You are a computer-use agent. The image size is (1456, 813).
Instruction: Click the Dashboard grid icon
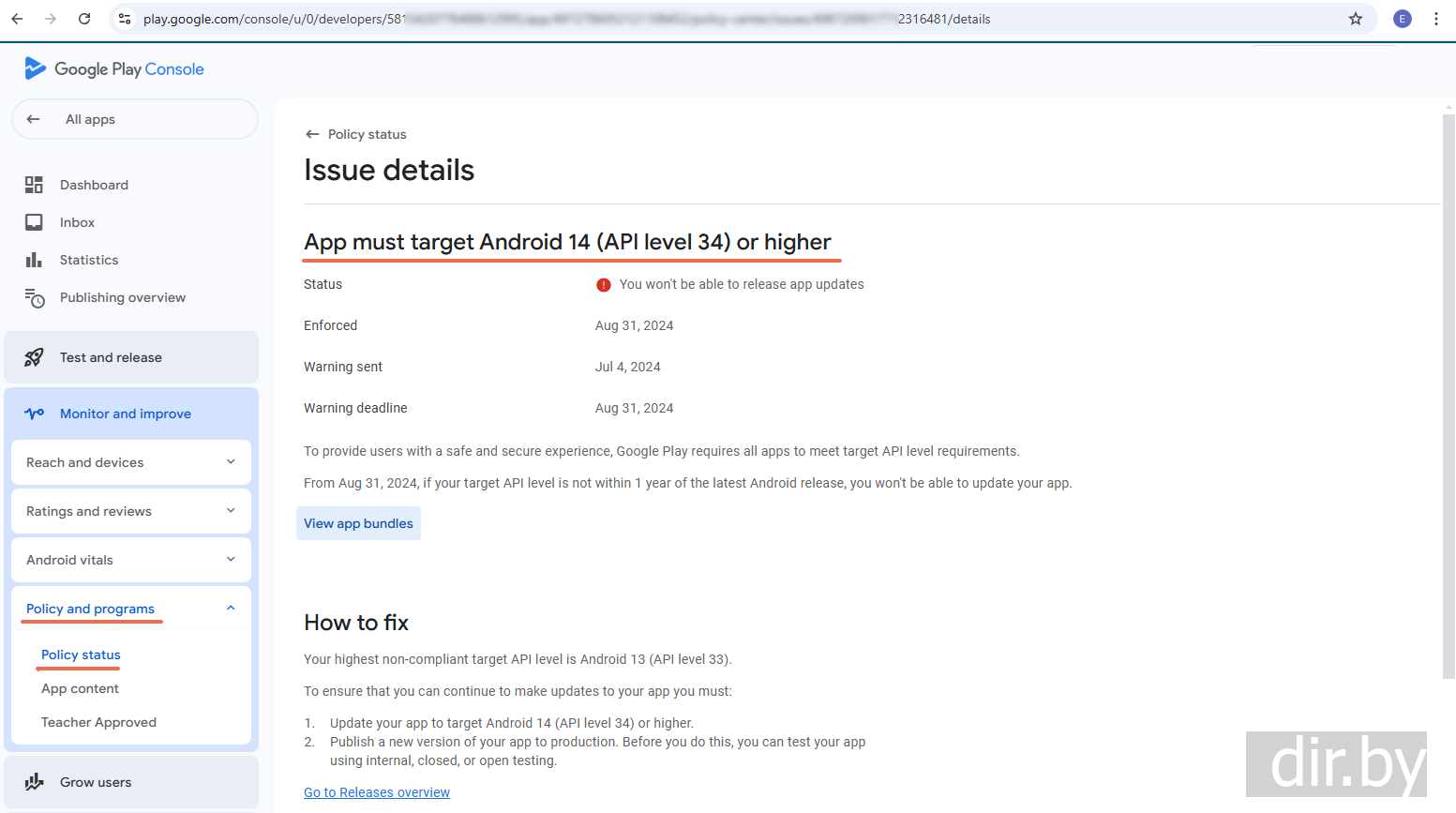click(34, 185)
